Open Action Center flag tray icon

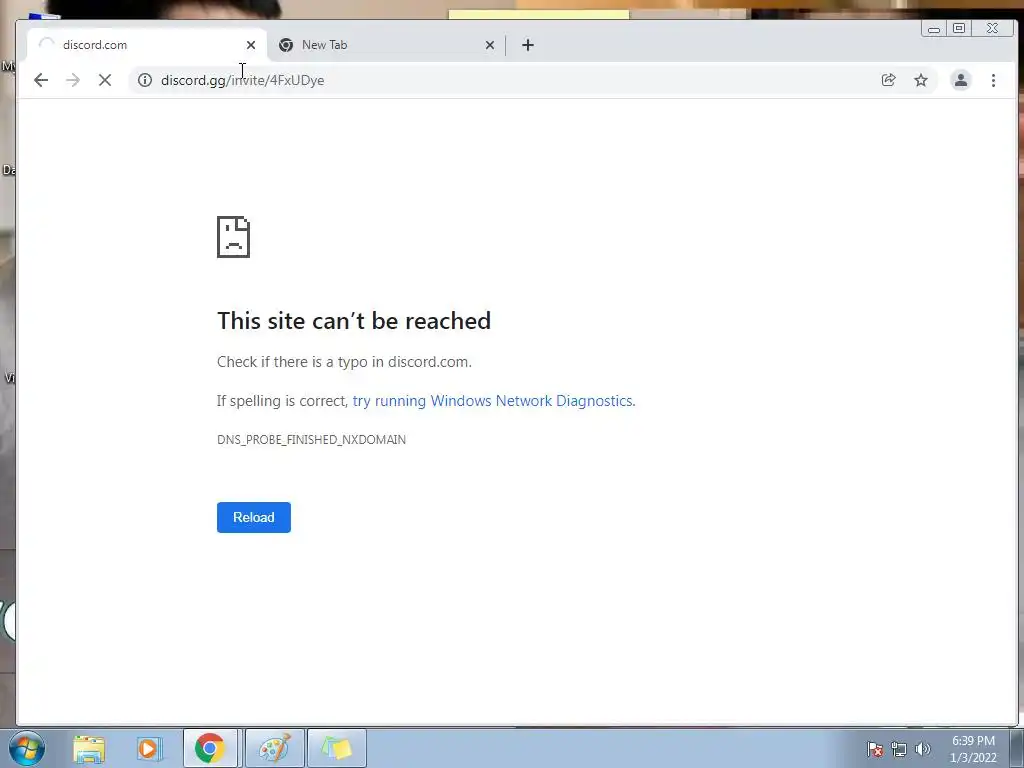pos(875,749)
